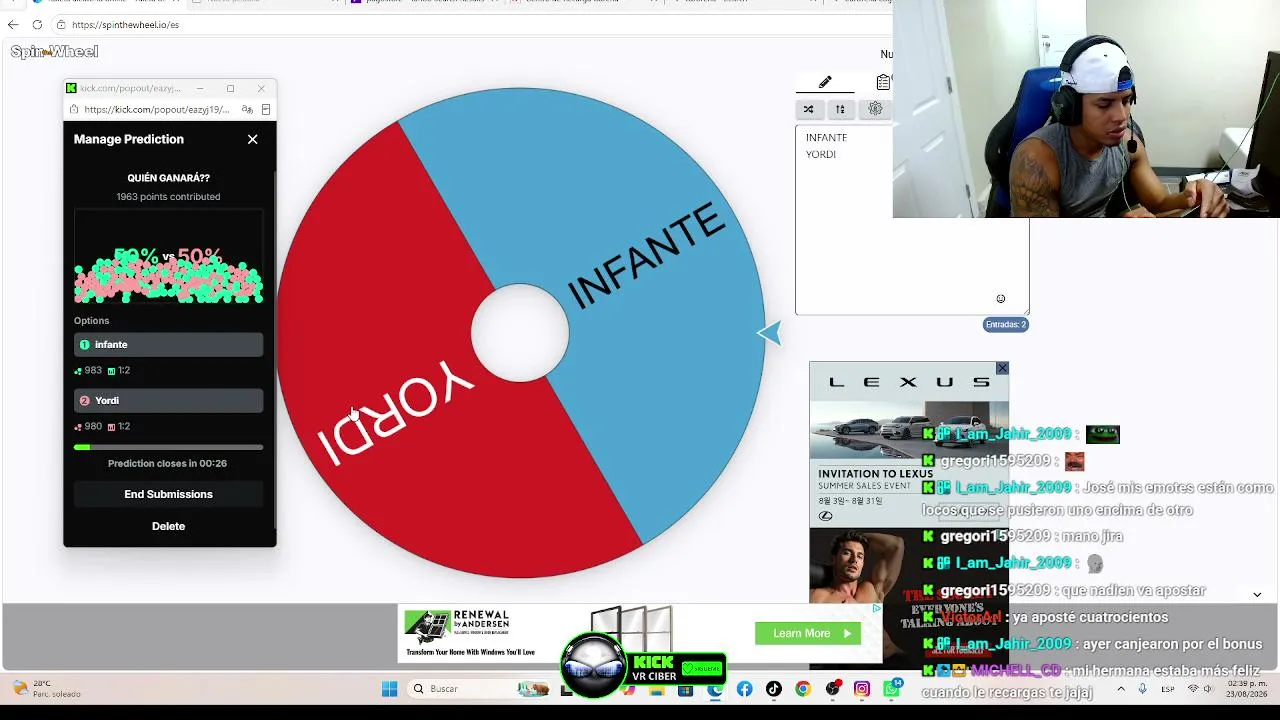Click the site info icon beside spinthewheel URL
Screen dimensions: 1280x720
[x=61, y=24]
